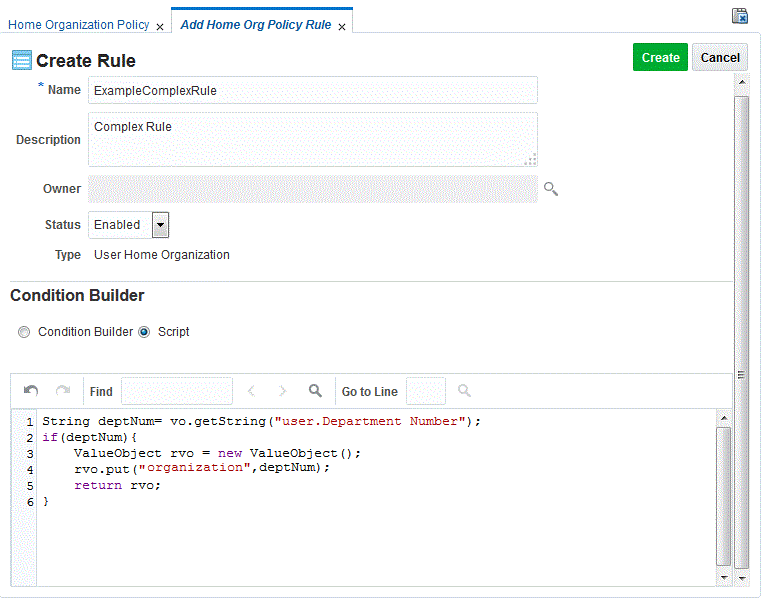Click script editor scroll down arrow

[724, 578]
